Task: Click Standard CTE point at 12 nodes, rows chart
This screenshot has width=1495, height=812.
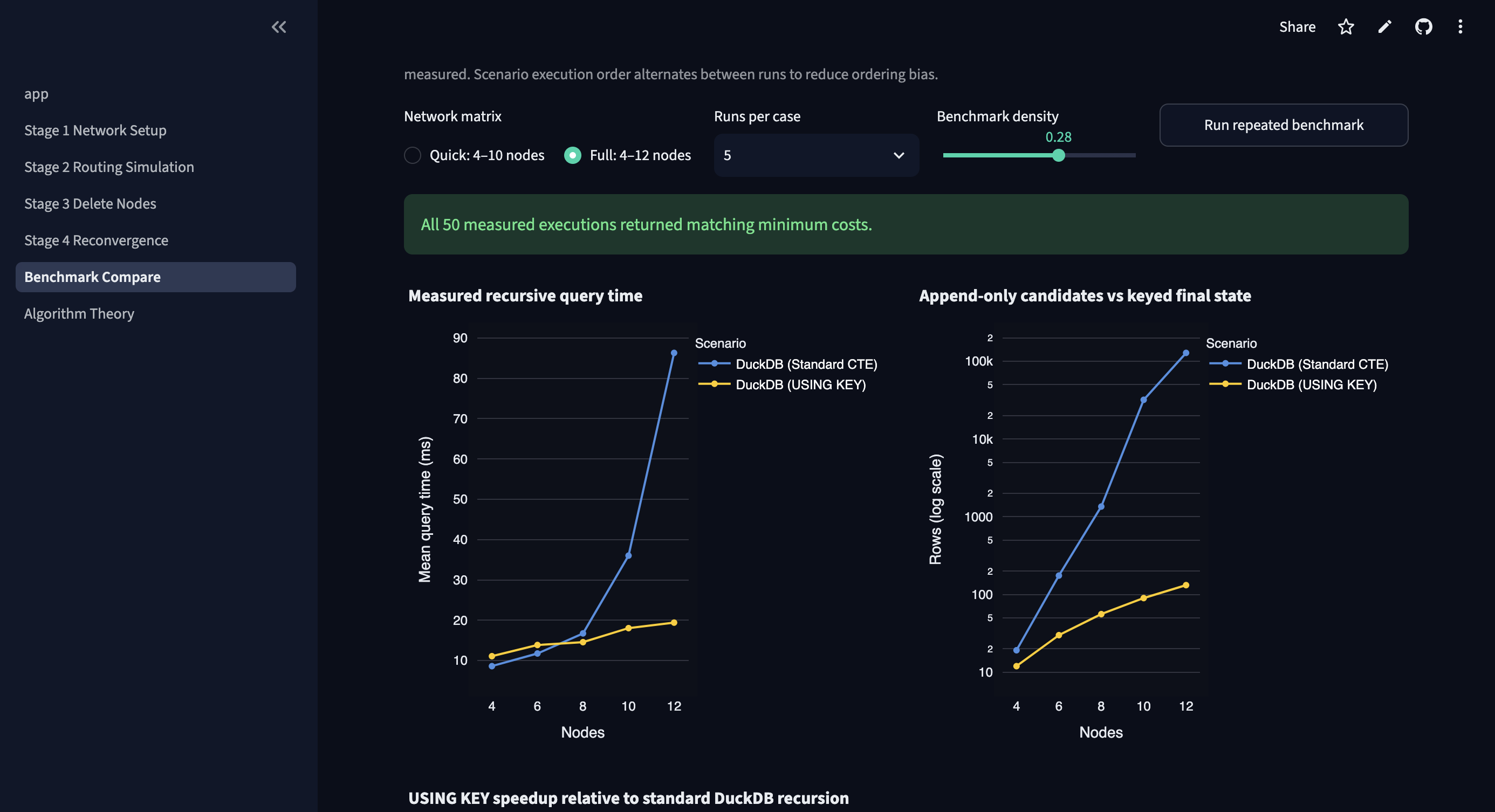Action: pyautogui.click(x=1185, y=353)
